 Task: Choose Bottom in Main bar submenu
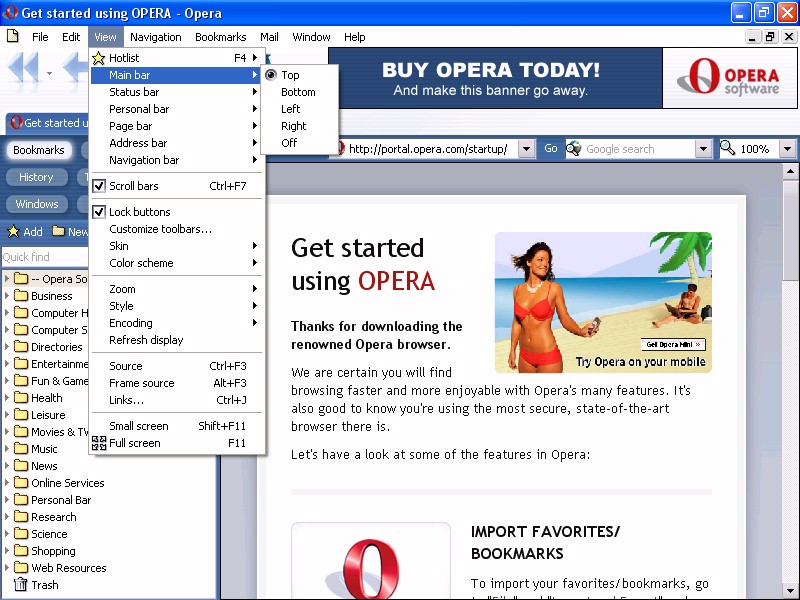[297, 92]
